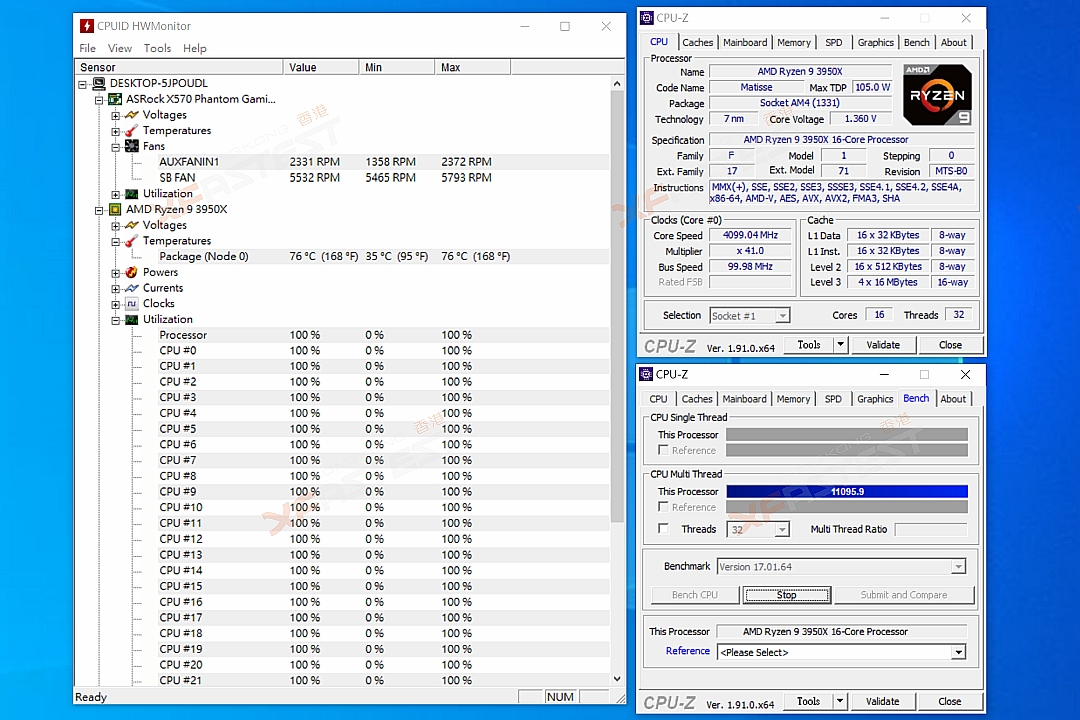
Task: Click Validate in the bottom CPU-Z window
Action: (x=882, y=701)
